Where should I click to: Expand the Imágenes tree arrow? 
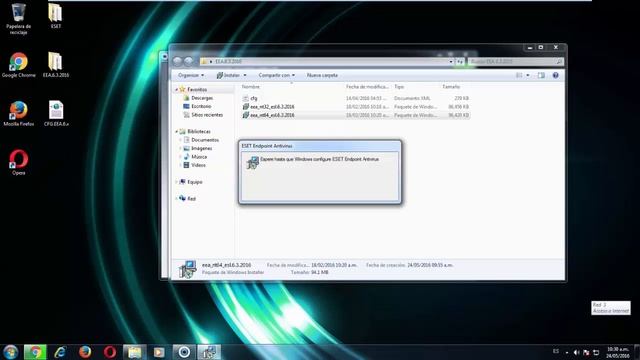pyautogui.click(x=180, y=148)
